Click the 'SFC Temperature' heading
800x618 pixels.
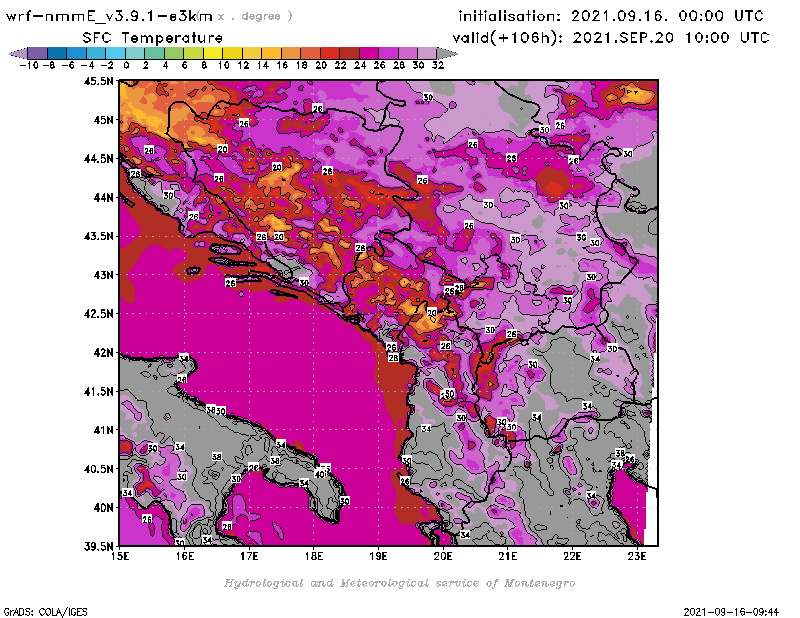click(x=153, y=38)
